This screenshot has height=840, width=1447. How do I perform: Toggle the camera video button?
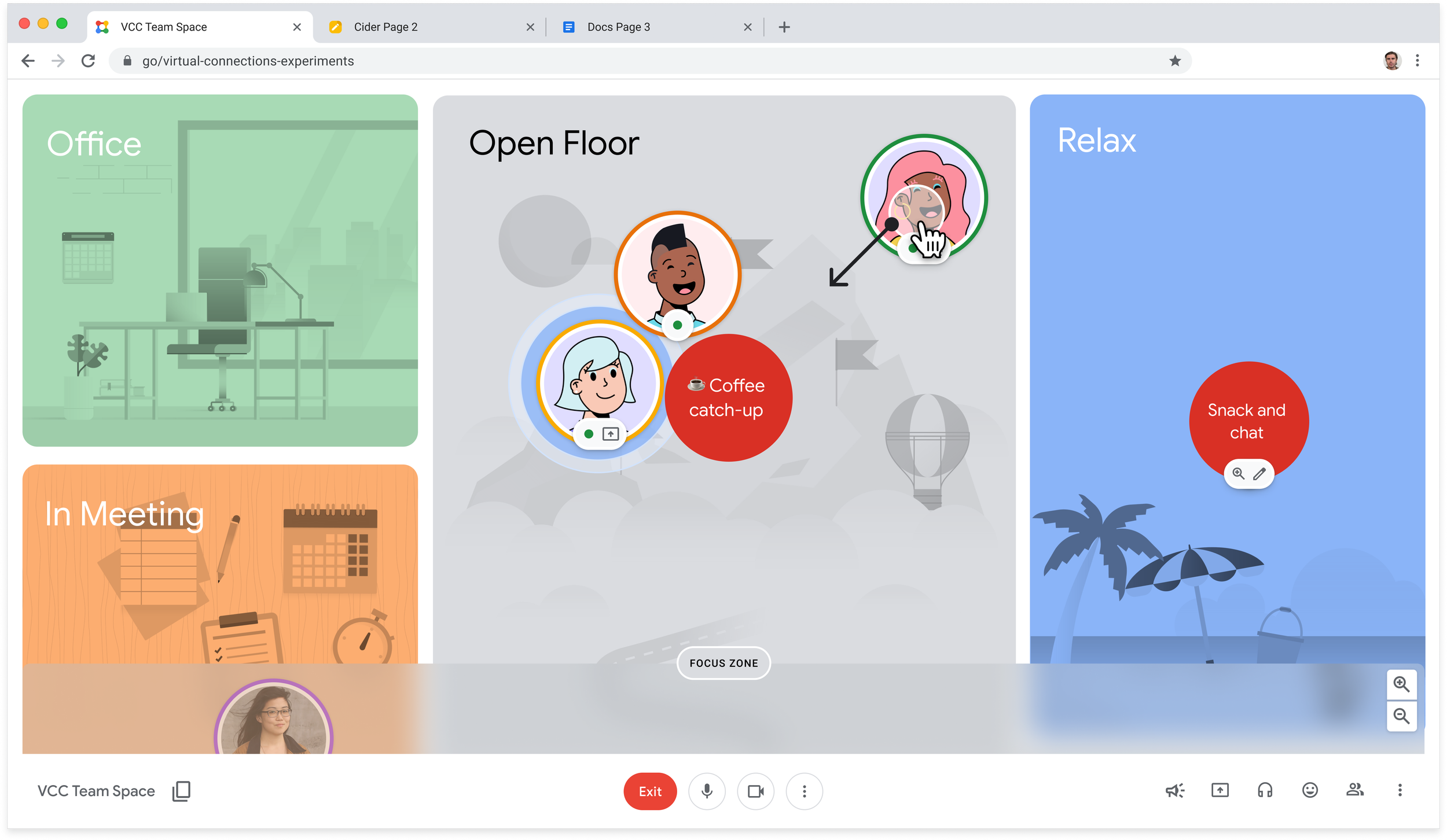click(x=755, y=791)
